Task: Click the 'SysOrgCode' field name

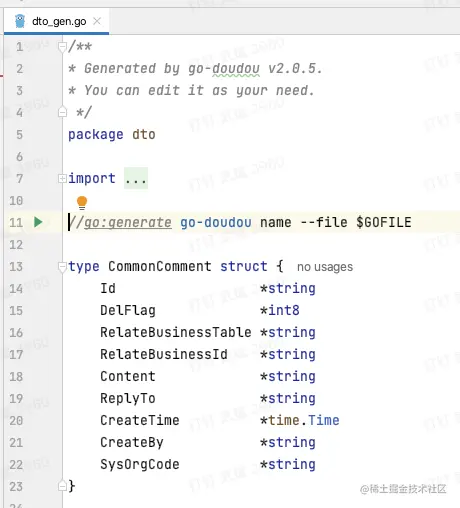Action: pyautogui.click(x=140, y=464)
